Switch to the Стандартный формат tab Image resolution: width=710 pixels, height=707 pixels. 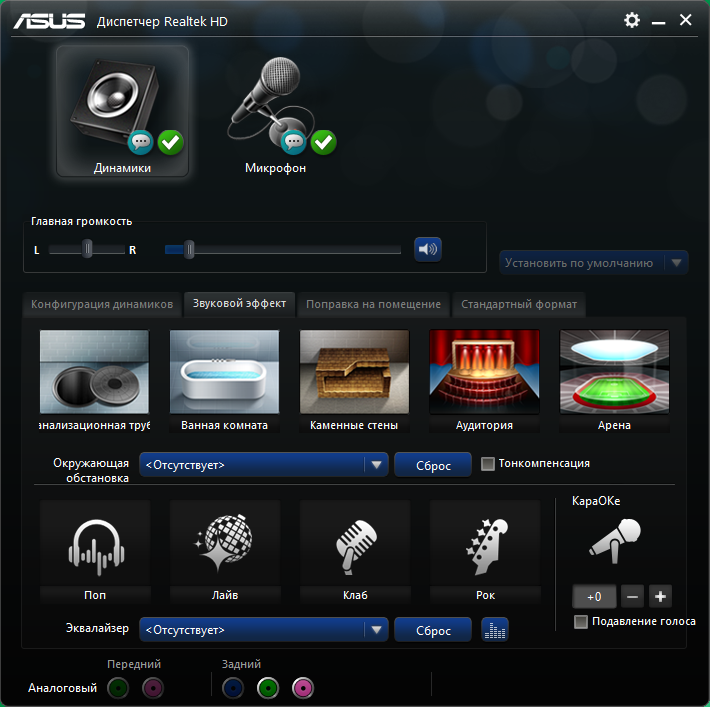pyautogui.click(x=519, y=304)
